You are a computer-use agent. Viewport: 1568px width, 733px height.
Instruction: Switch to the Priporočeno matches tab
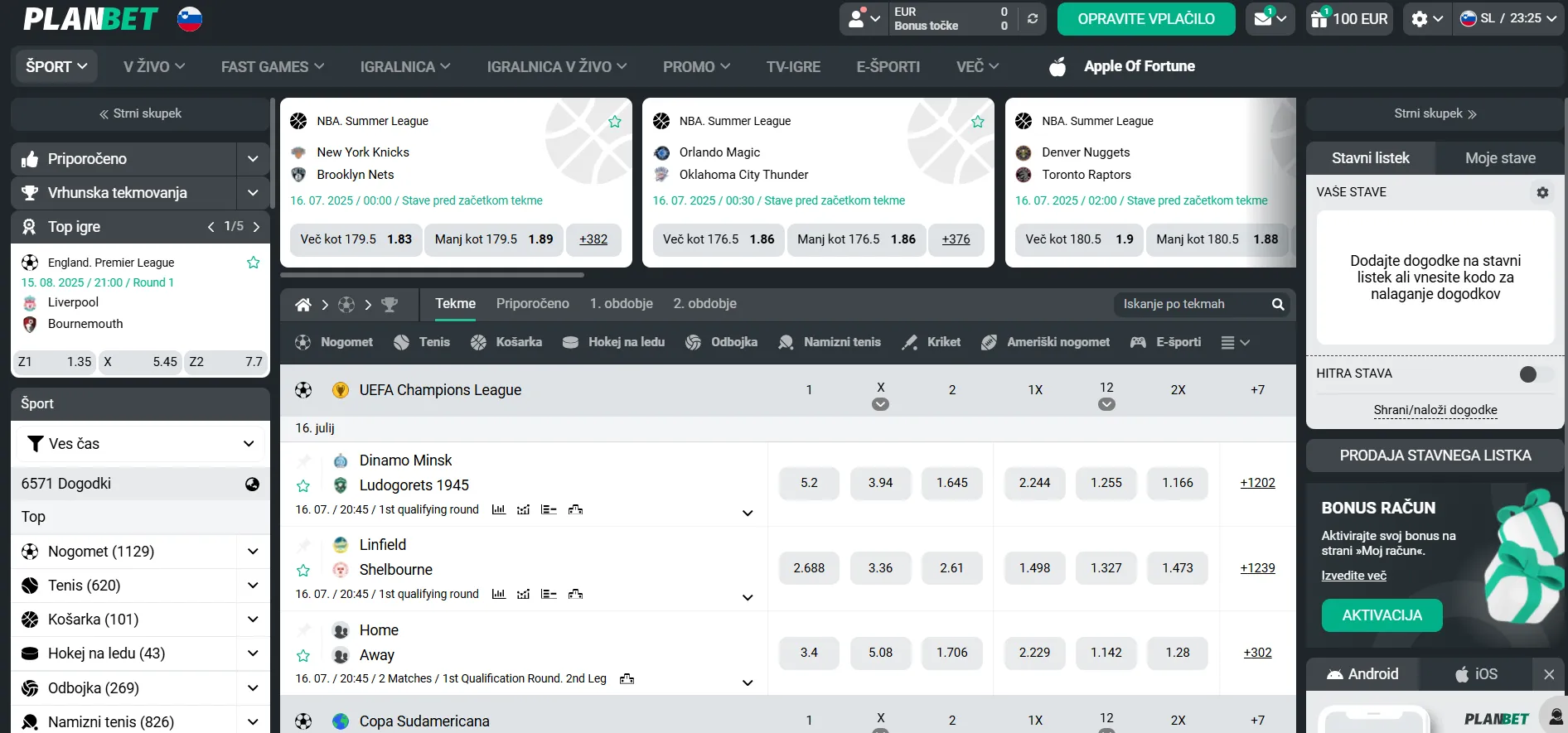click(533, 304)
